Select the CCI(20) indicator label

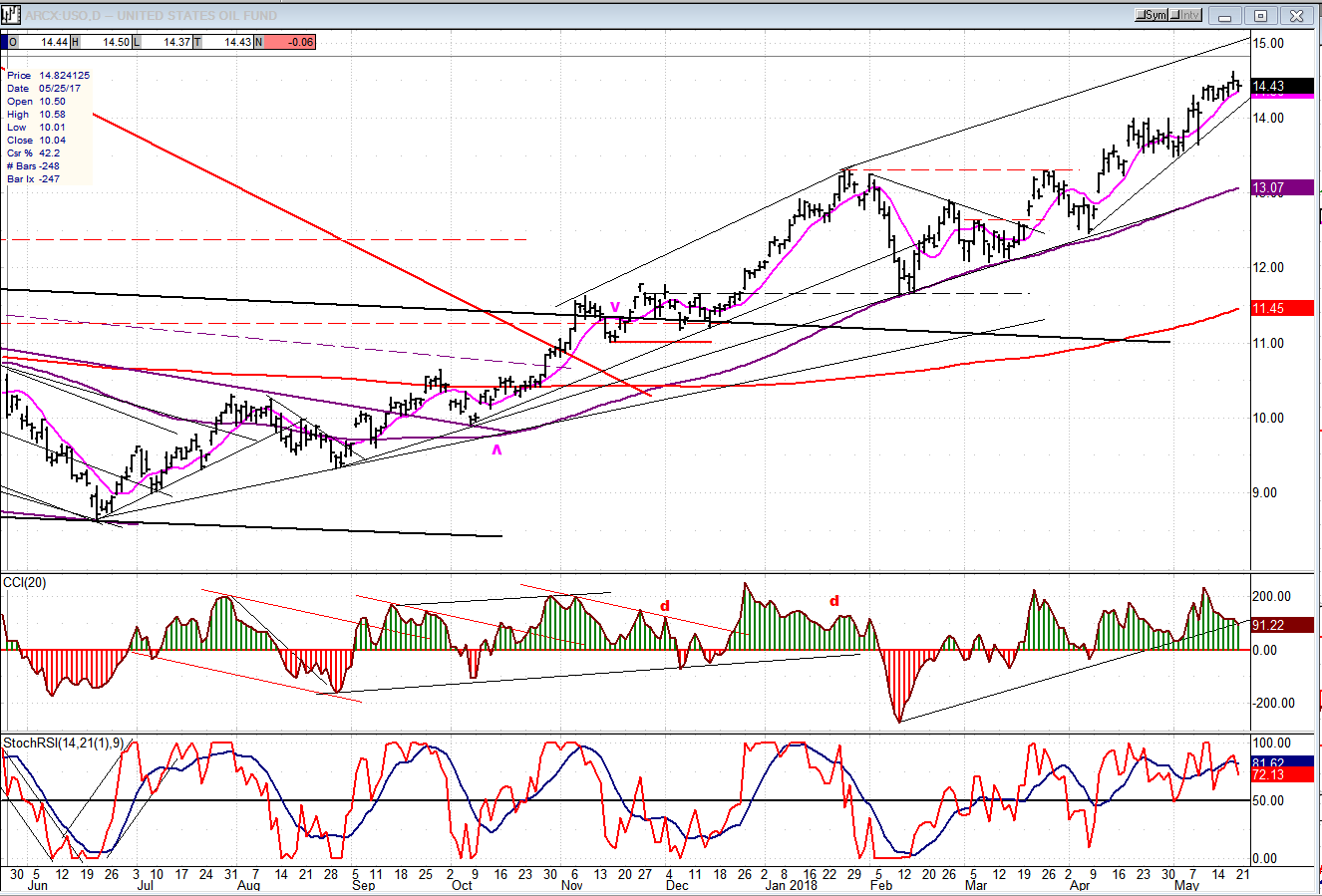tap(24, 582)
